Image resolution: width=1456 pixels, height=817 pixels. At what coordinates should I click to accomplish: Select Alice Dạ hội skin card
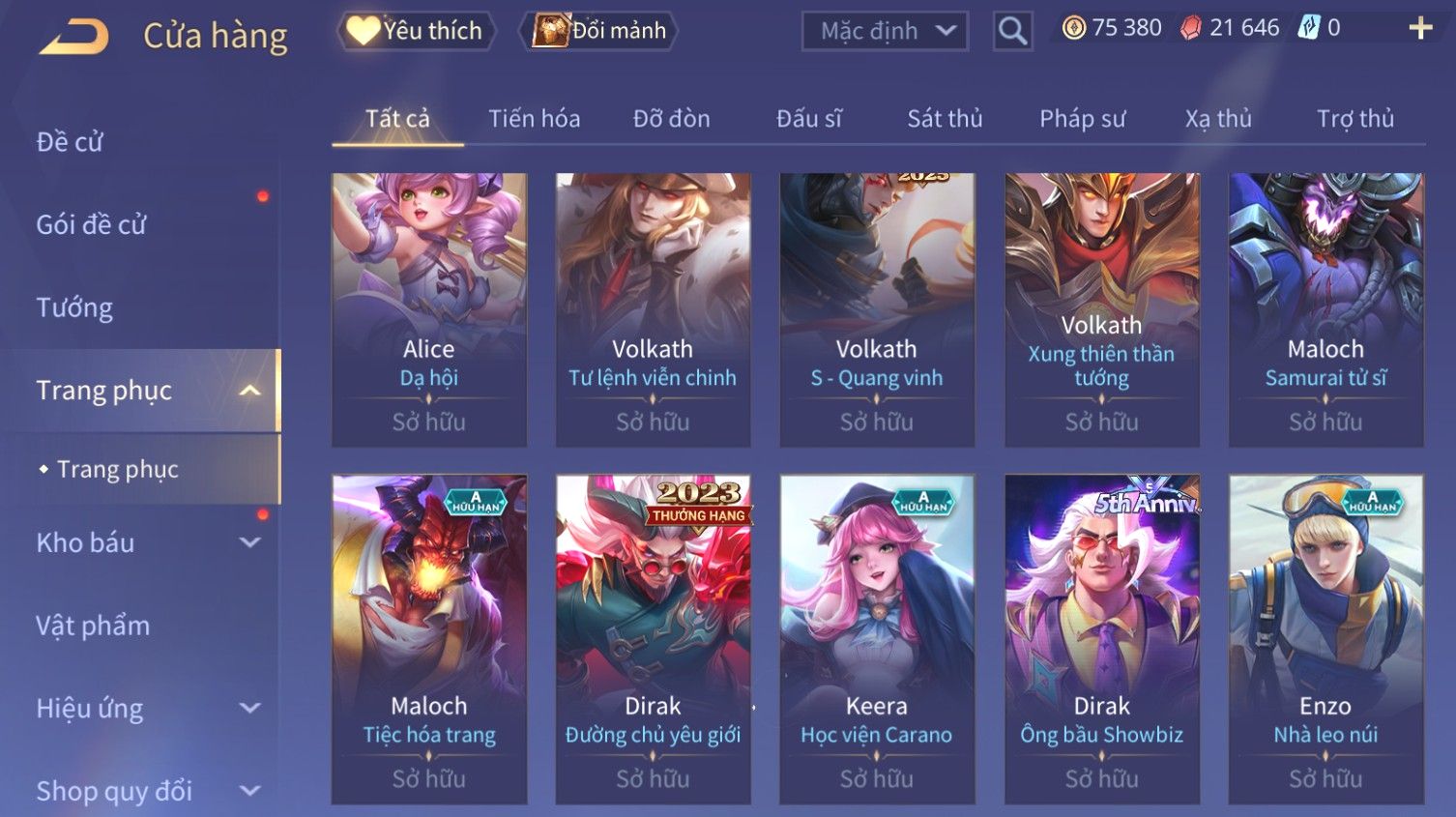coord(429,310)
